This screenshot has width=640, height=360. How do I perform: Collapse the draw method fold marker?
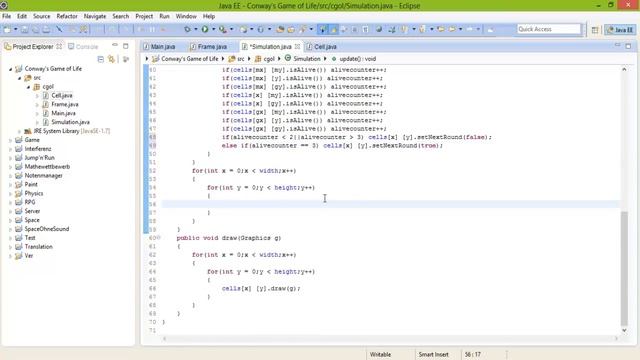(x=159, y=238)
